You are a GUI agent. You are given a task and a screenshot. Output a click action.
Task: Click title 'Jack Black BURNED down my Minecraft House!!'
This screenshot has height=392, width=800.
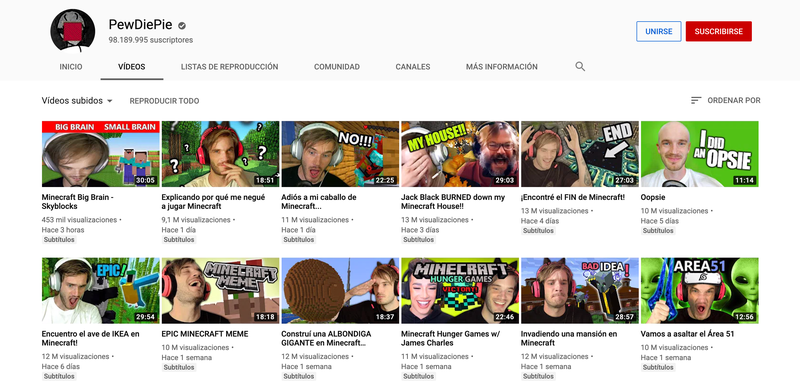click(x=453, y=202)
